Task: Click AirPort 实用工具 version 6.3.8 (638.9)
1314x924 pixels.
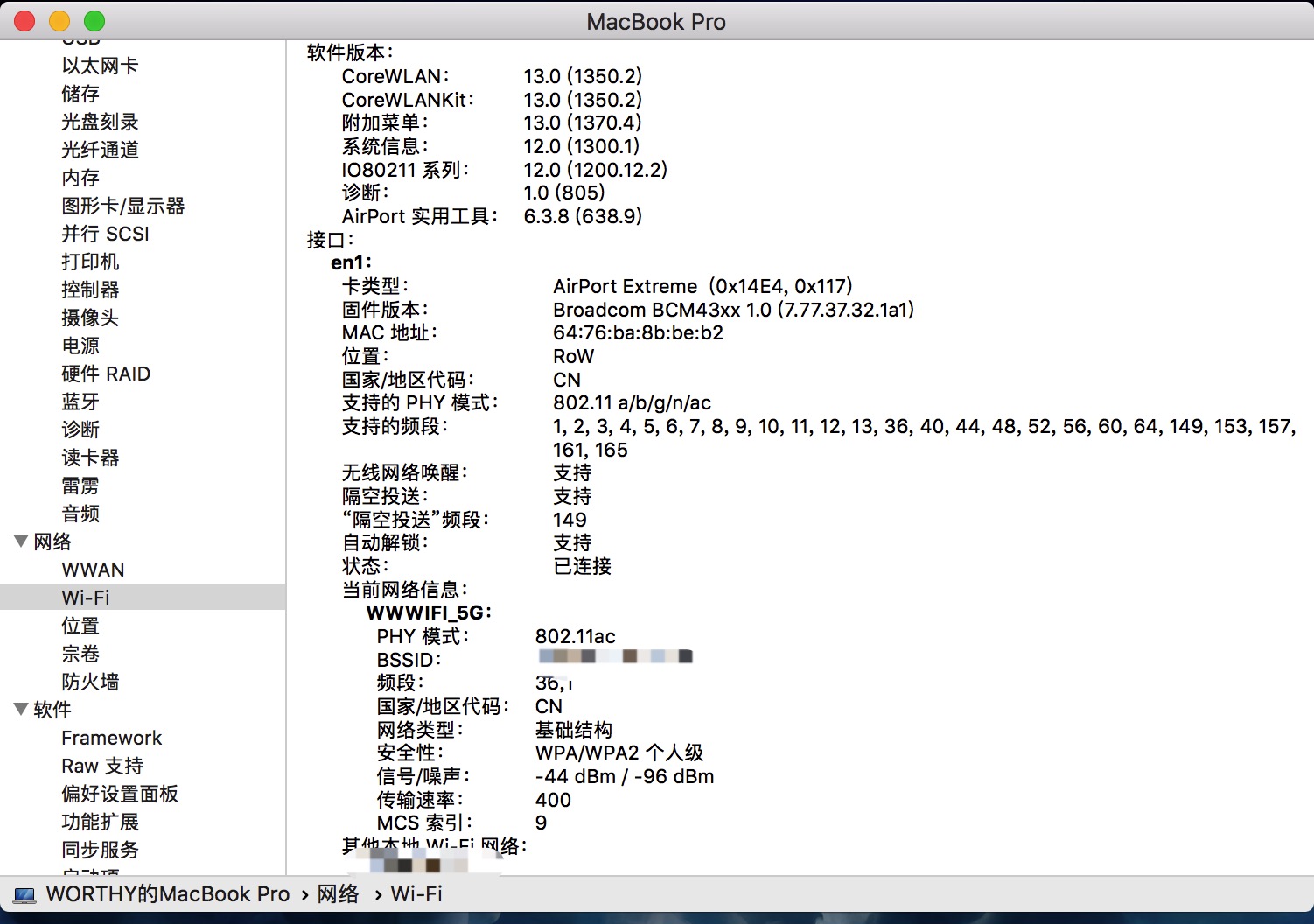Action: (583, 216)
